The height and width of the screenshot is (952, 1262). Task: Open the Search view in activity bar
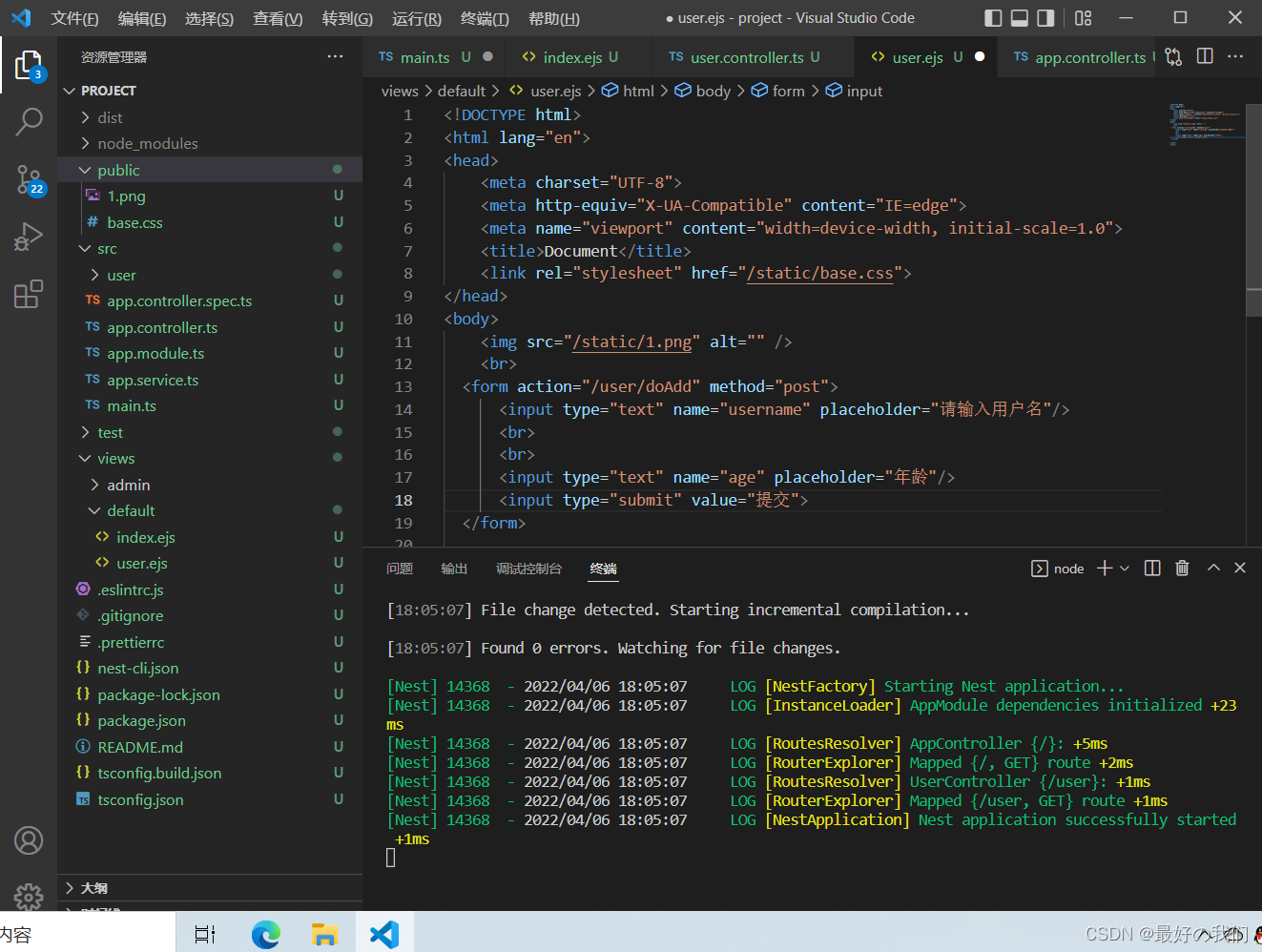[x=29, y=121]
